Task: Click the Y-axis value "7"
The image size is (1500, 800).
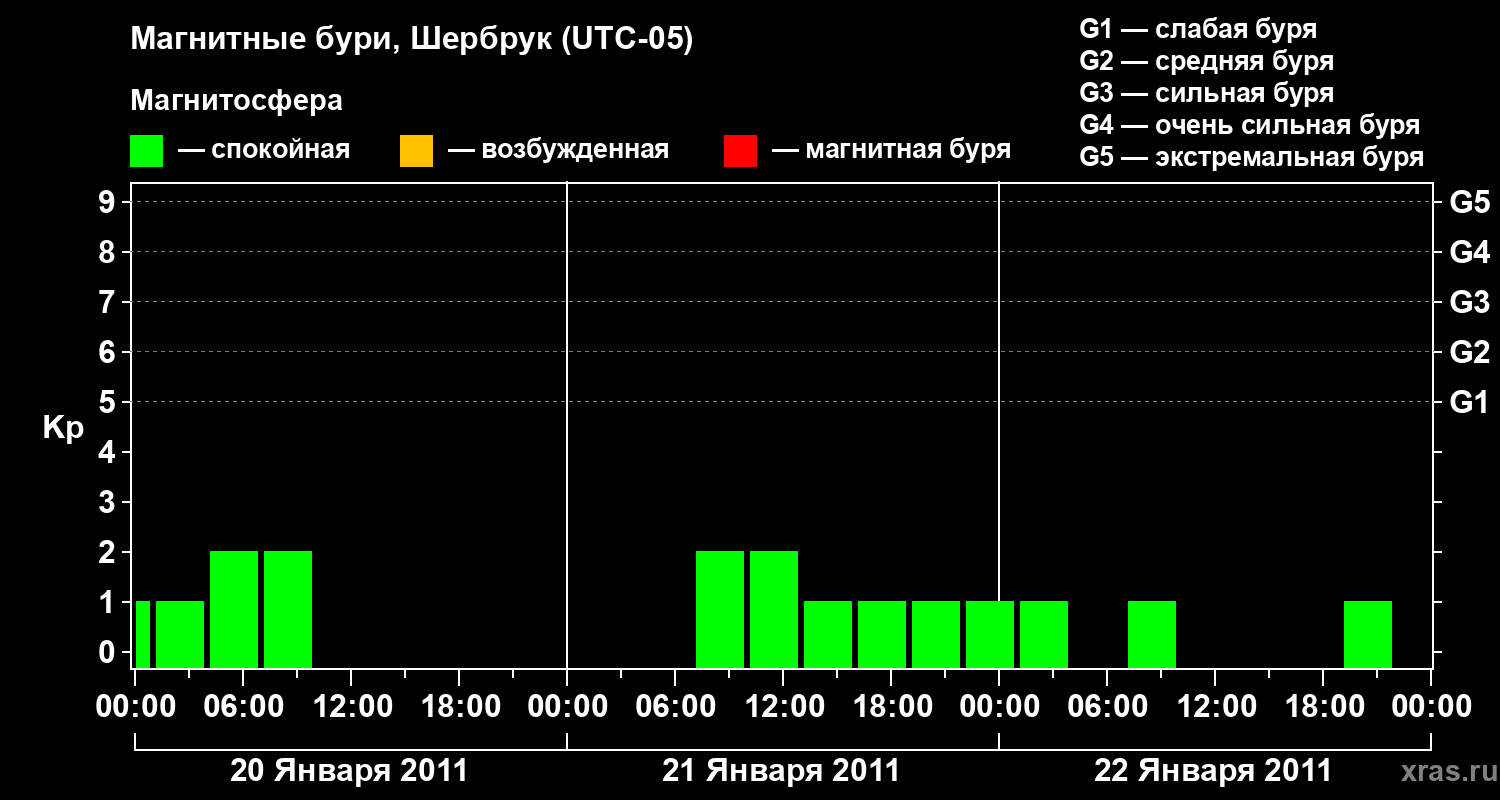Action: click(109, 302)
